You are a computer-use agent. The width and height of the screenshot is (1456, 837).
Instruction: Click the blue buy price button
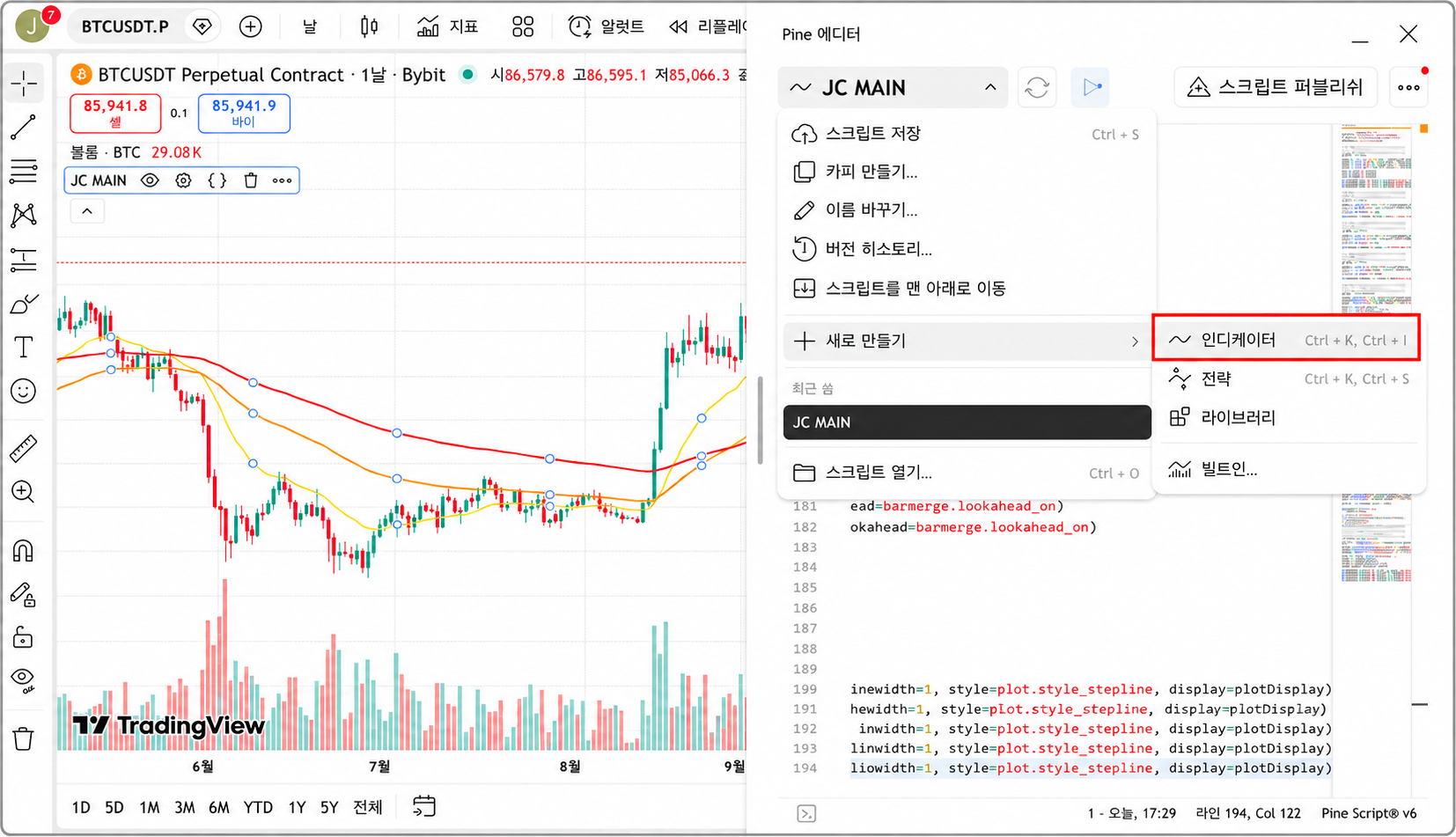pyautogui.click(x=244, y=113)
